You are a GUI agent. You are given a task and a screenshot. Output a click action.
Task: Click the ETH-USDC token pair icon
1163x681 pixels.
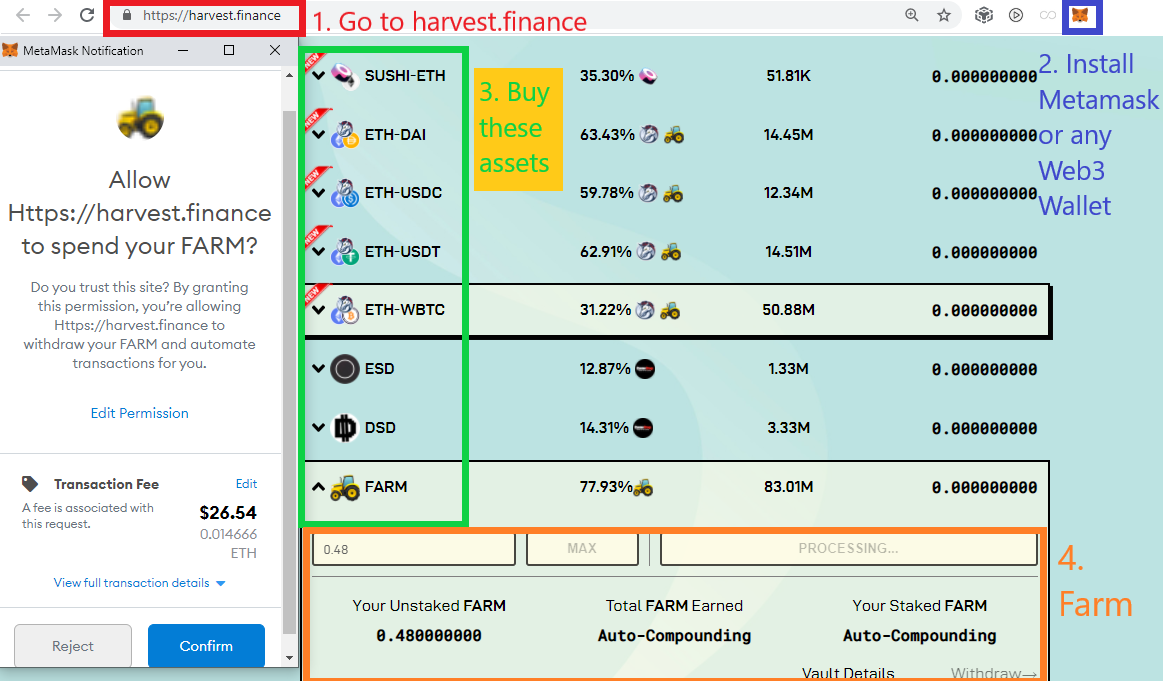point(344,193)
